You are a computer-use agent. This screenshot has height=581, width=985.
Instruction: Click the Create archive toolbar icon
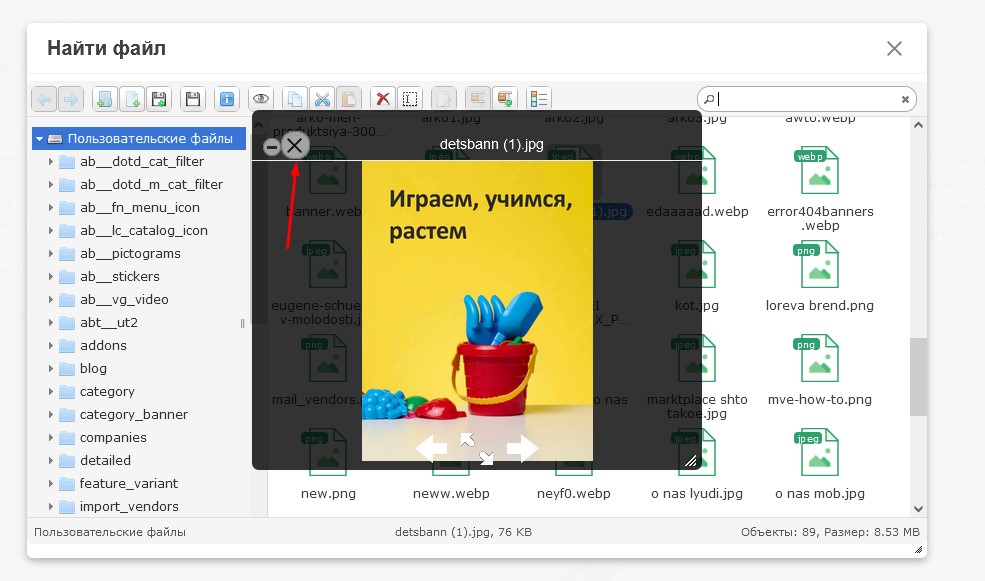coord(504,99)
